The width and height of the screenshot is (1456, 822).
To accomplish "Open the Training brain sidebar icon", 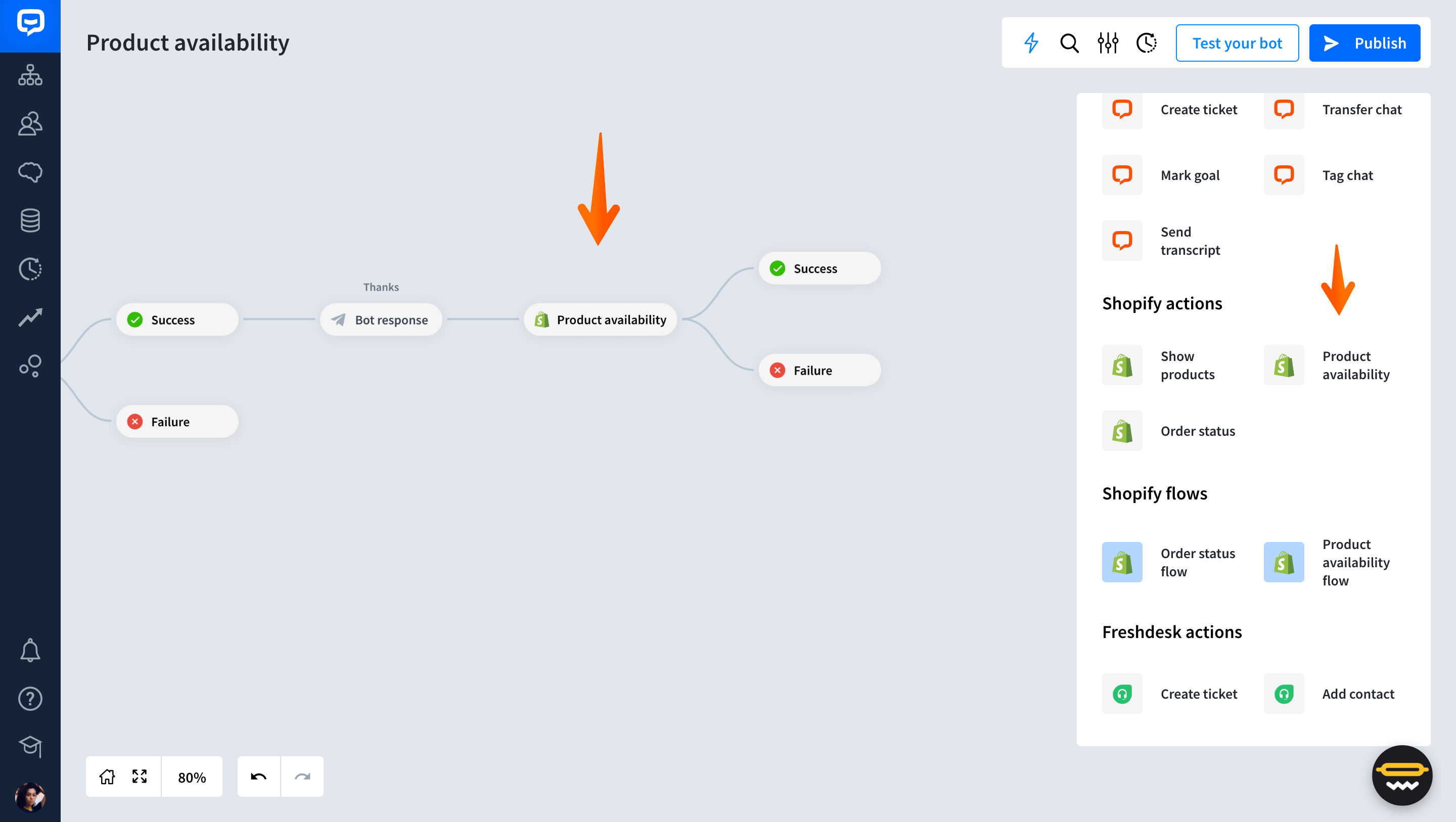I will click(30, 172).
